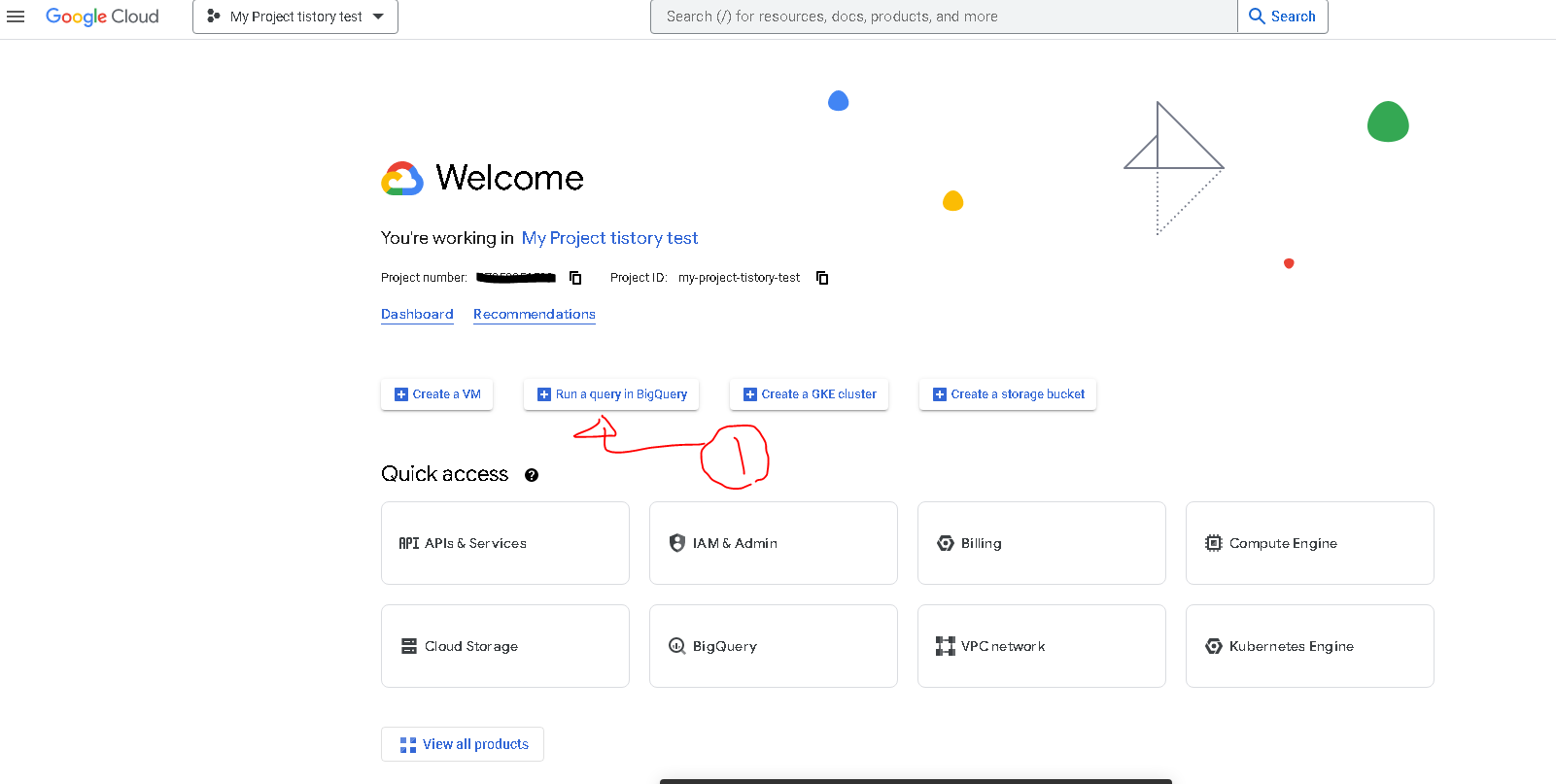Click the VPC network icon
Screen dimensions: 1556x784
pyautogui.click(x=946, y=646)
